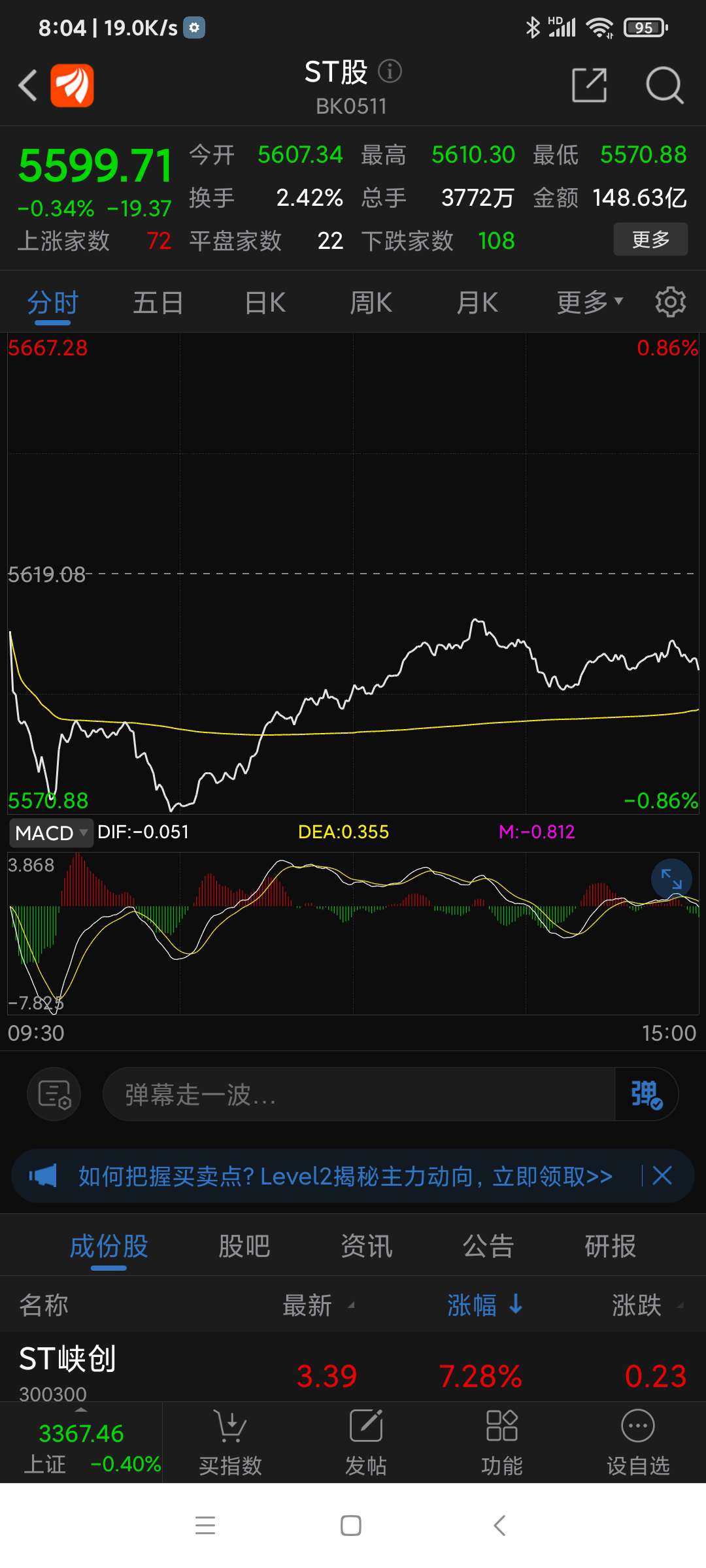Switch to 分时 chart tab
The width and height of the screenshot is (706, 1568).
[53, 302]
